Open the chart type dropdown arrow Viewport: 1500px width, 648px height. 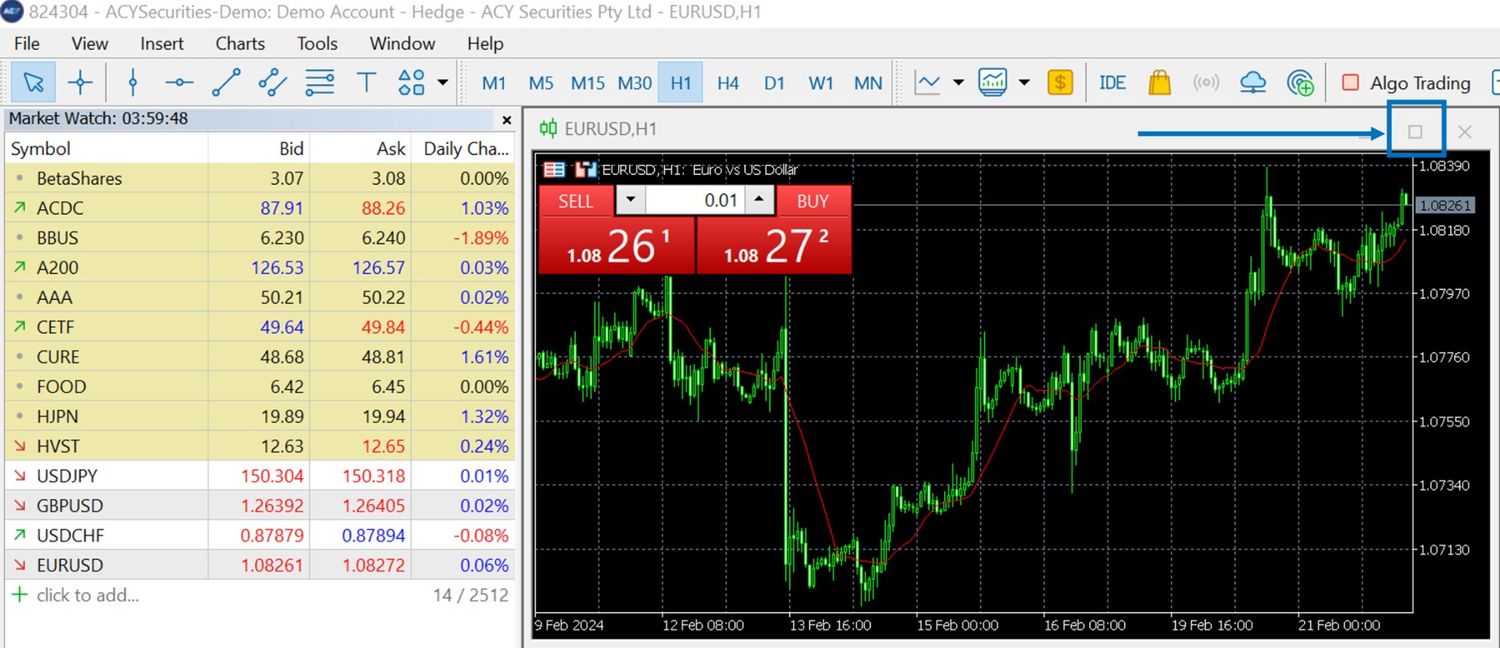coord(958,83)
